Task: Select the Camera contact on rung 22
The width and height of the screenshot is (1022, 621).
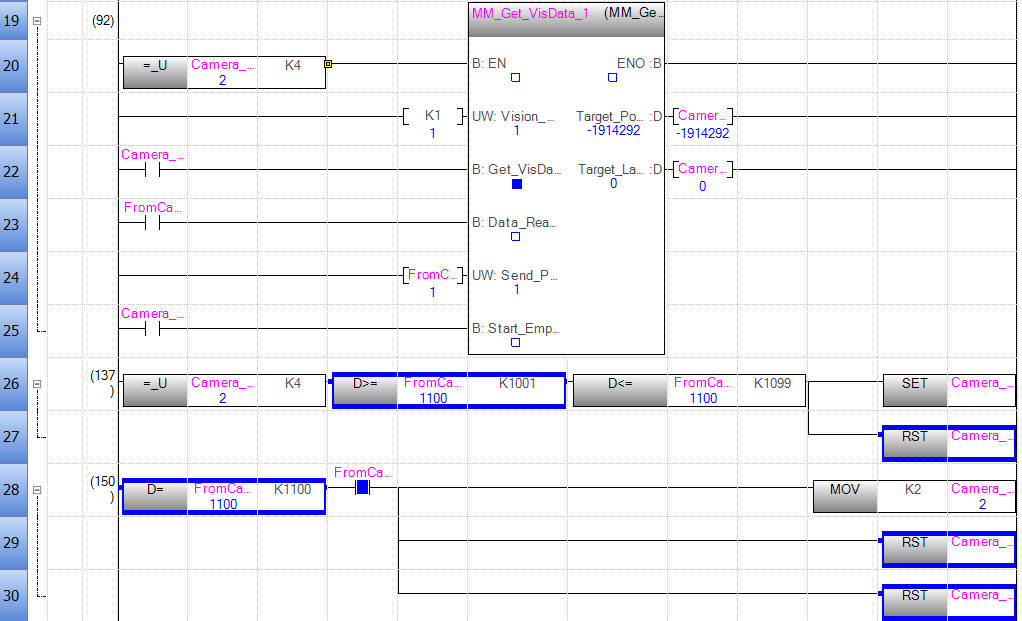Action: (x=150, y=172)
